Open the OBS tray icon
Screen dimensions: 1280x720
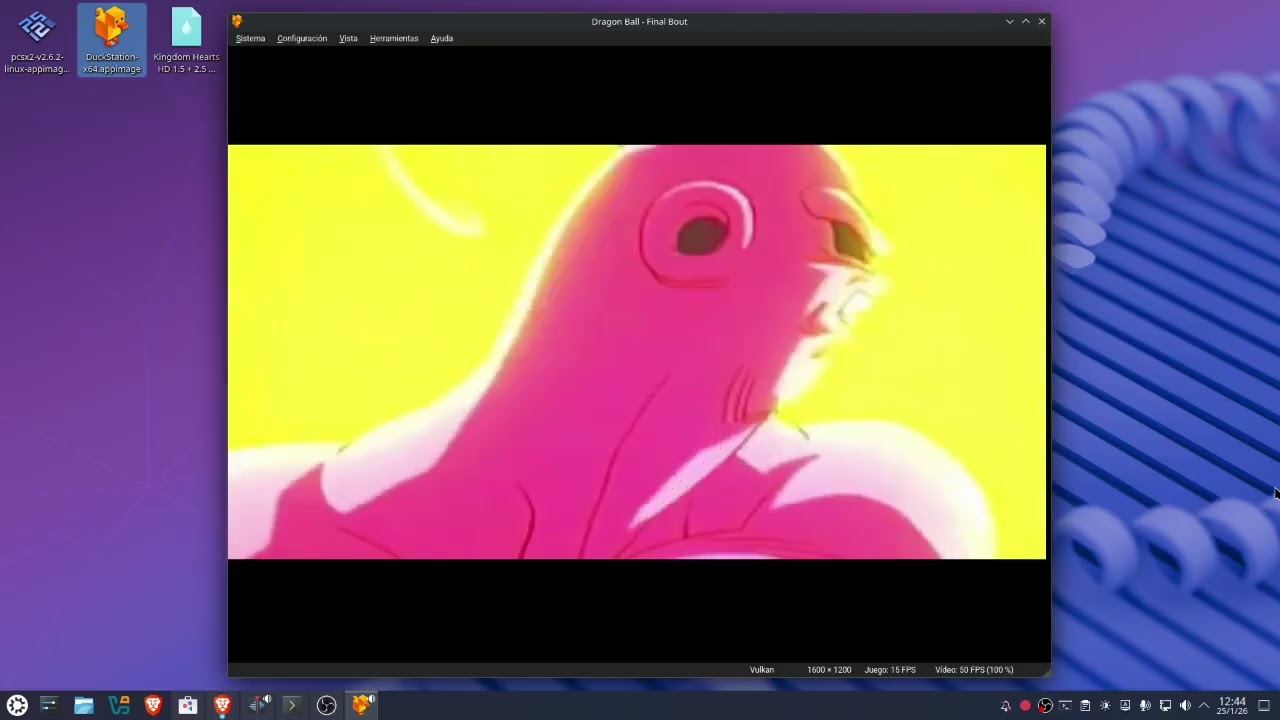click(1045, 706)
